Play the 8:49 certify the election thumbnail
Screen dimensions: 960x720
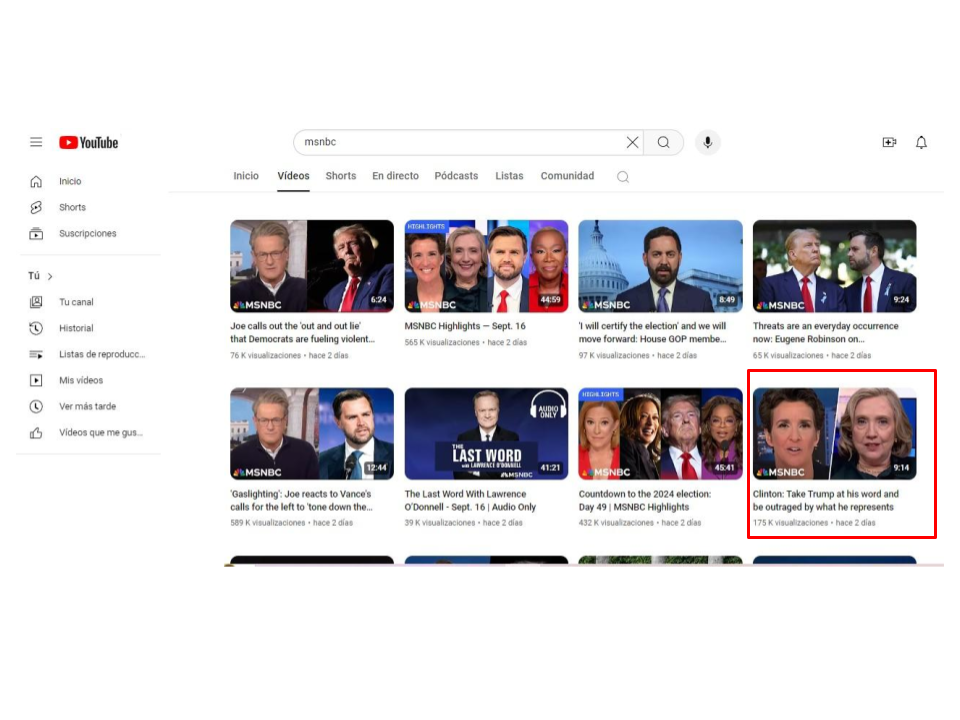coord(661,266)
